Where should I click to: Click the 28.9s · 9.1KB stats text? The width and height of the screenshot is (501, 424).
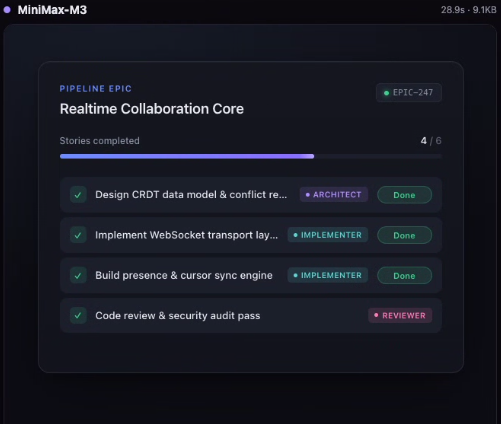tap(469, 10)
